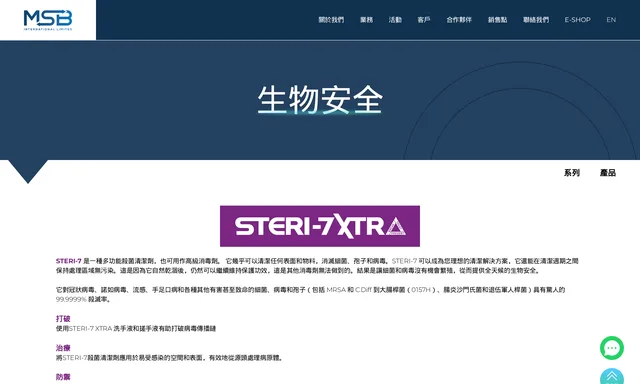Go to the E-SHOP link

point(577,20)
